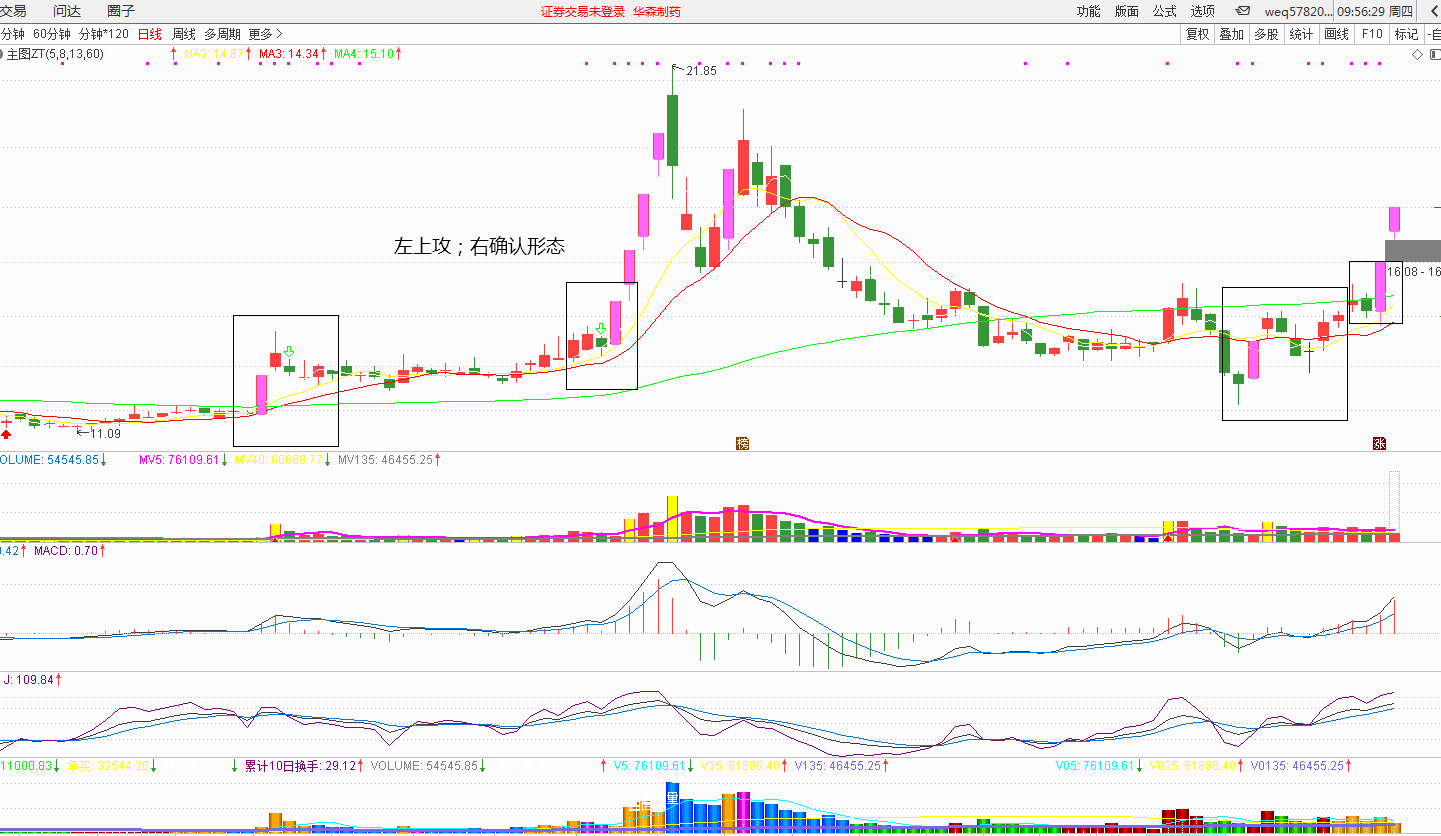Select the 日线 daily chart period

150,33
